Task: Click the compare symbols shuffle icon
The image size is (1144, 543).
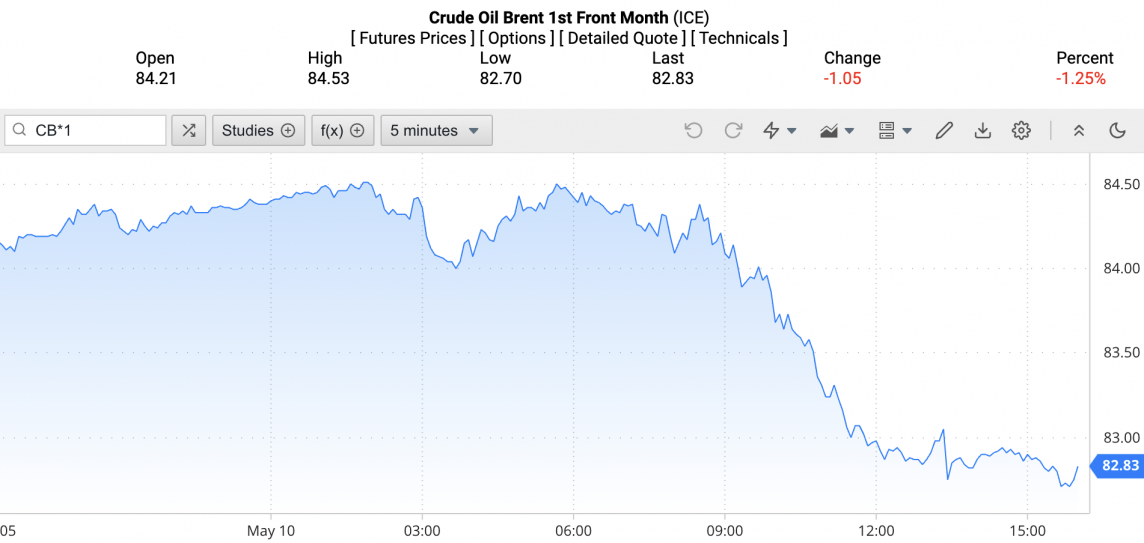Action: click(x=189, y=130)
